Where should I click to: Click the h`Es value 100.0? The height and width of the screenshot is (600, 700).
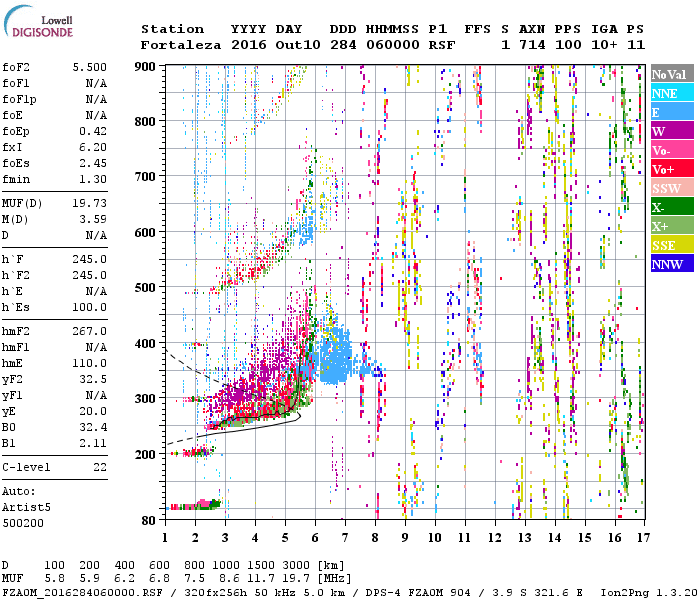90,308
